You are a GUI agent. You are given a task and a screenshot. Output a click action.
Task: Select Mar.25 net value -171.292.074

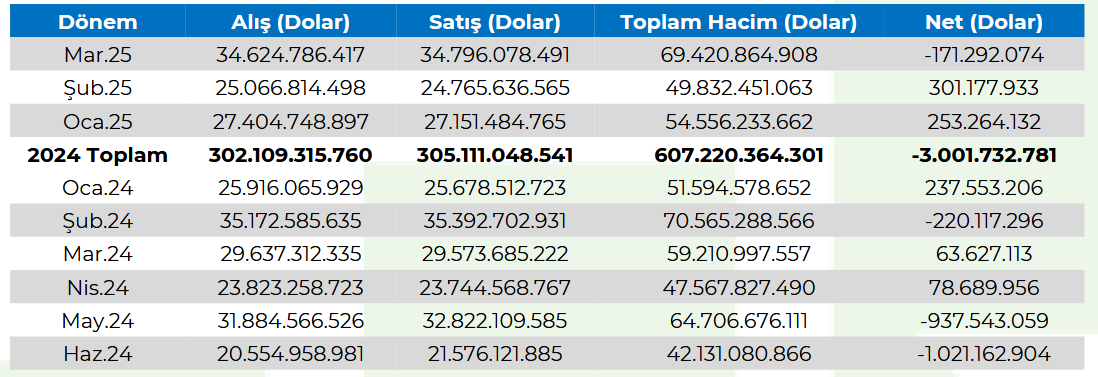coord(984,55)
